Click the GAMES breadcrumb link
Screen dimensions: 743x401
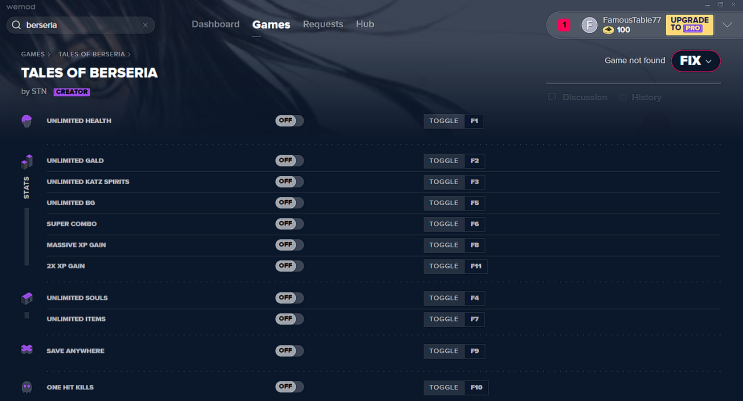(33, 54)
